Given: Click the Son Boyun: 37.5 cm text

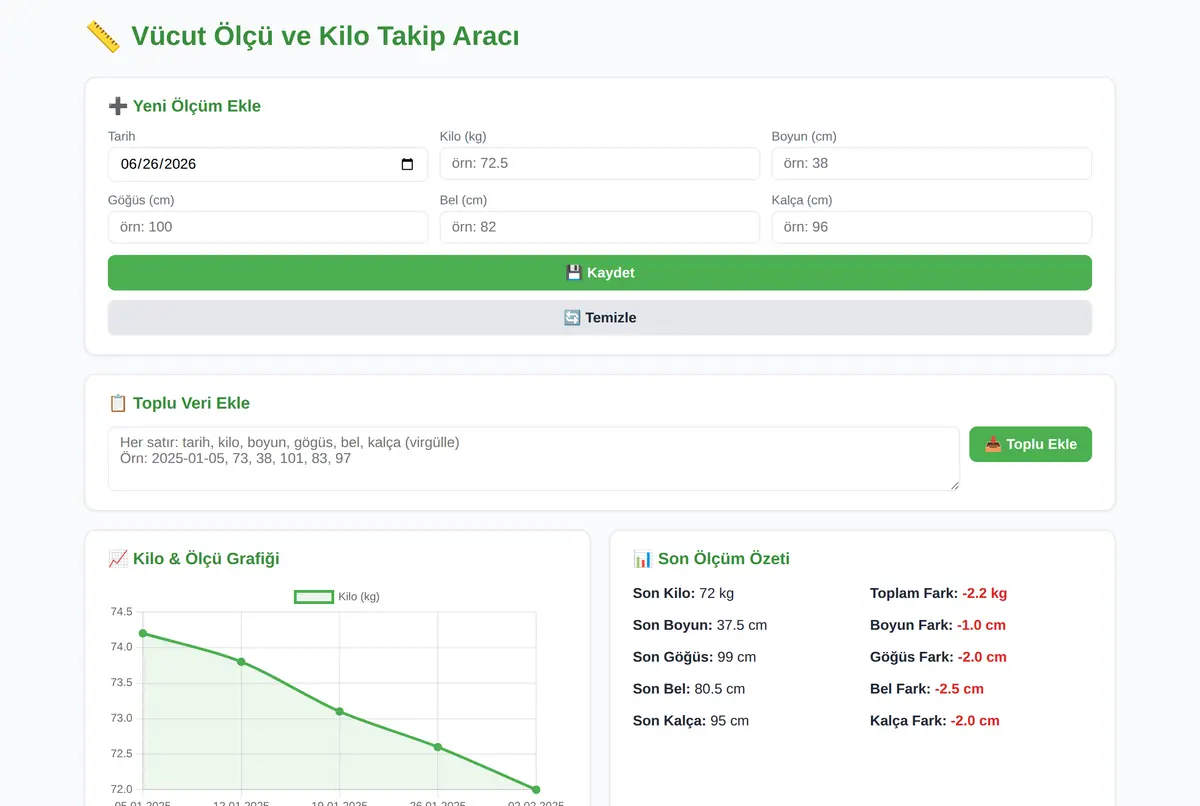Looking at the screenshot, I should 700,625.
